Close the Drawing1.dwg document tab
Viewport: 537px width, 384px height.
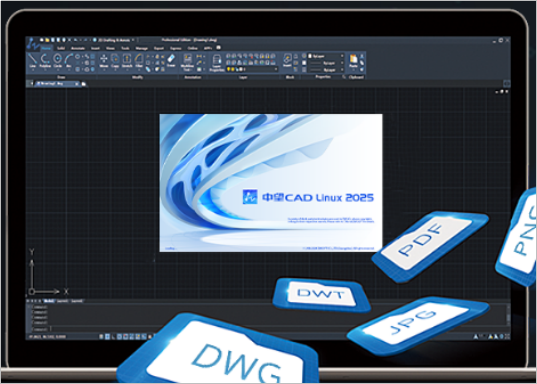pos(77,84)
